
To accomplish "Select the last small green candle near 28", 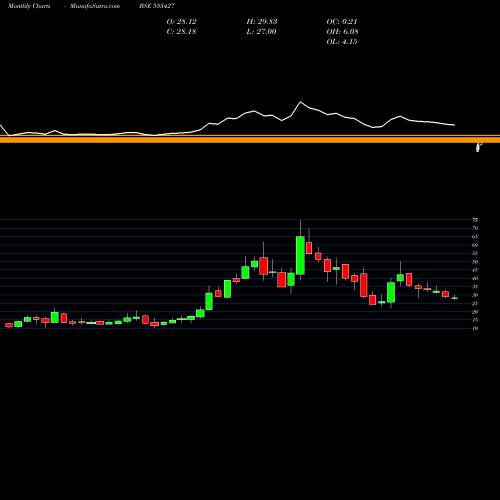I will (455, 298).
